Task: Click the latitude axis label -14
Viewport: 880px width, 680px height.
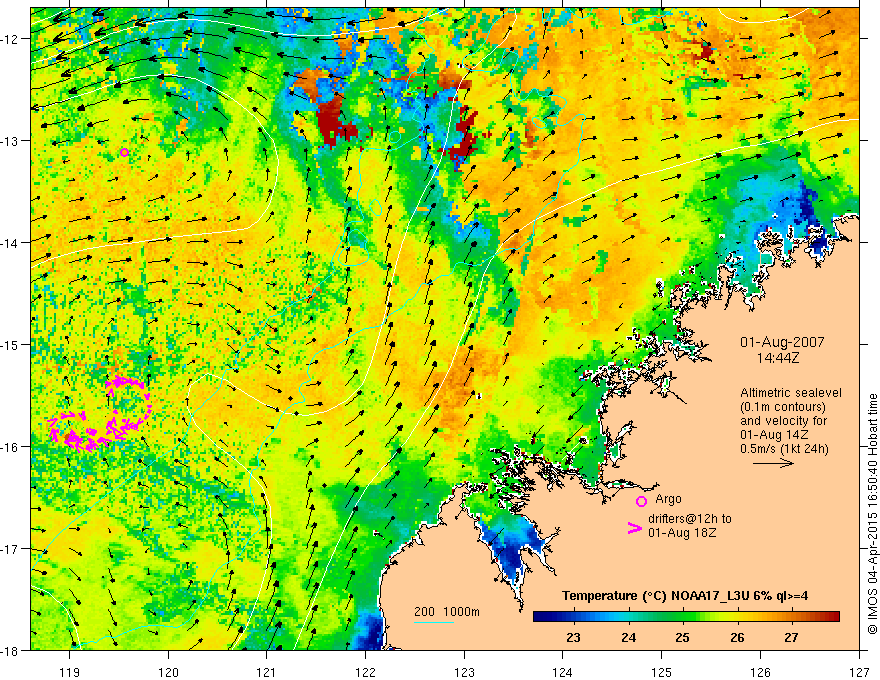Action: point(11,243)
